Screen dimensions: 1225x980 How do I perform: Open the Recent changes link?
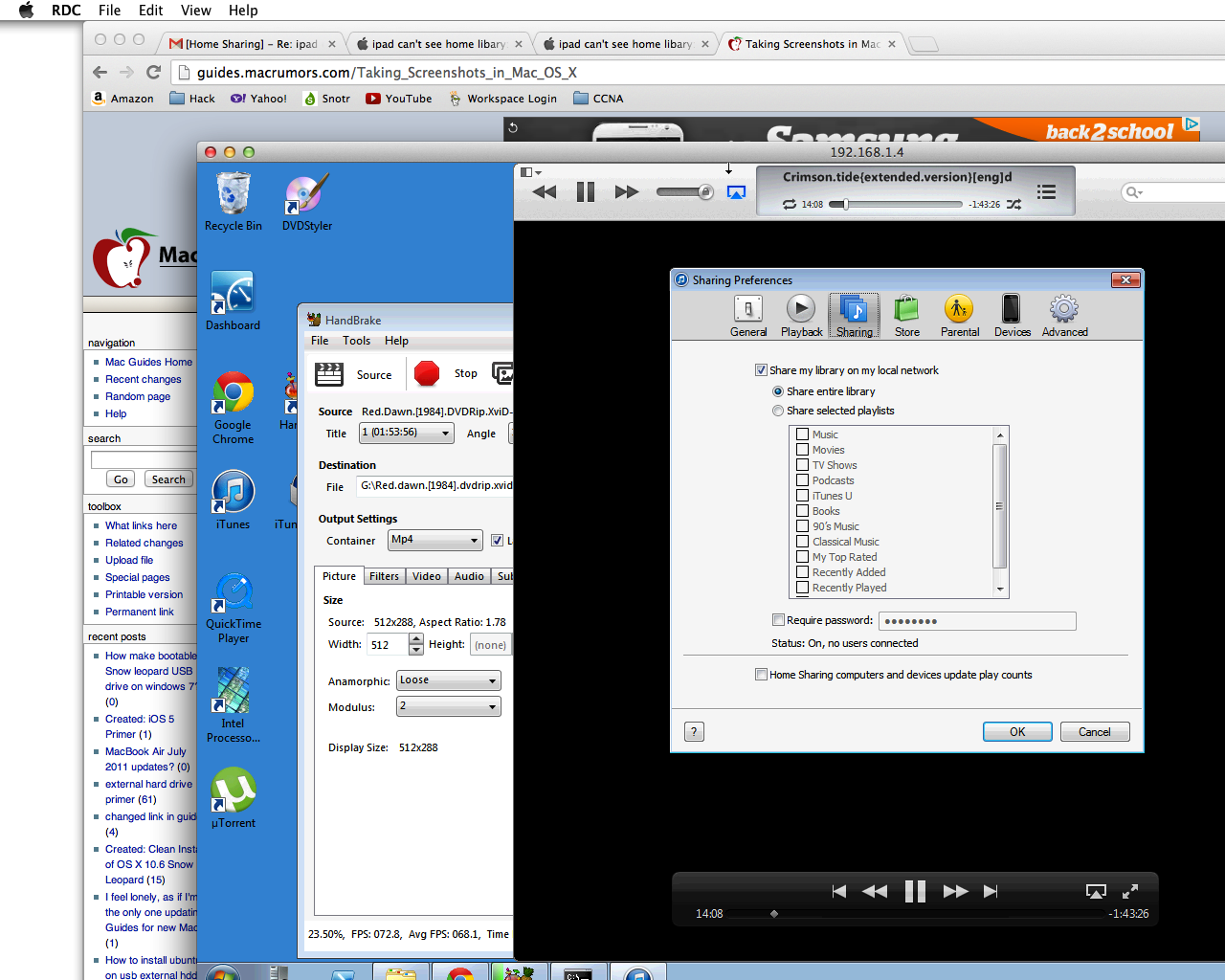(143, 379)
